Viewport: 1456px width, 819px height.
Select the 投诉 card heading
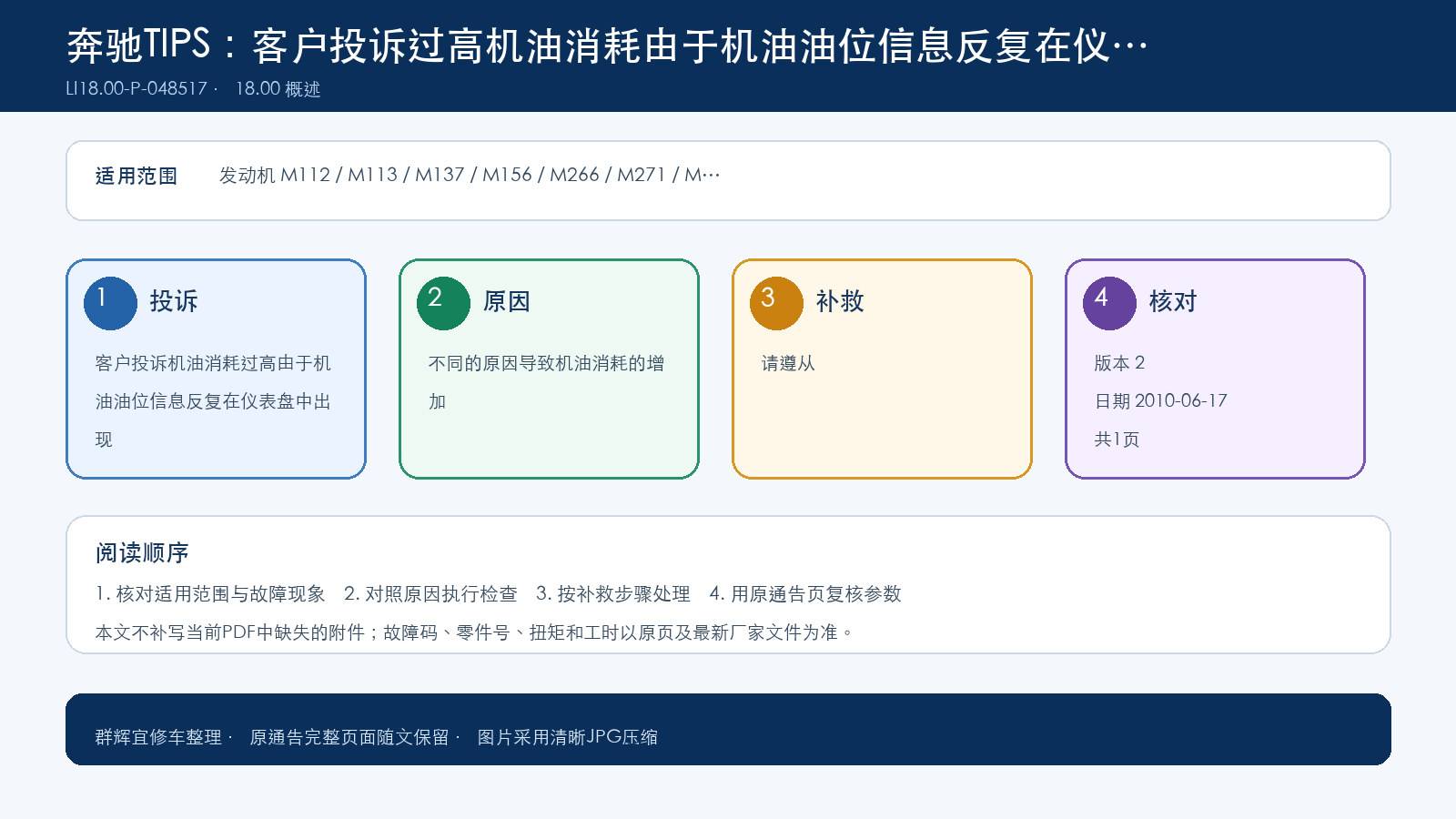point(174,301)
